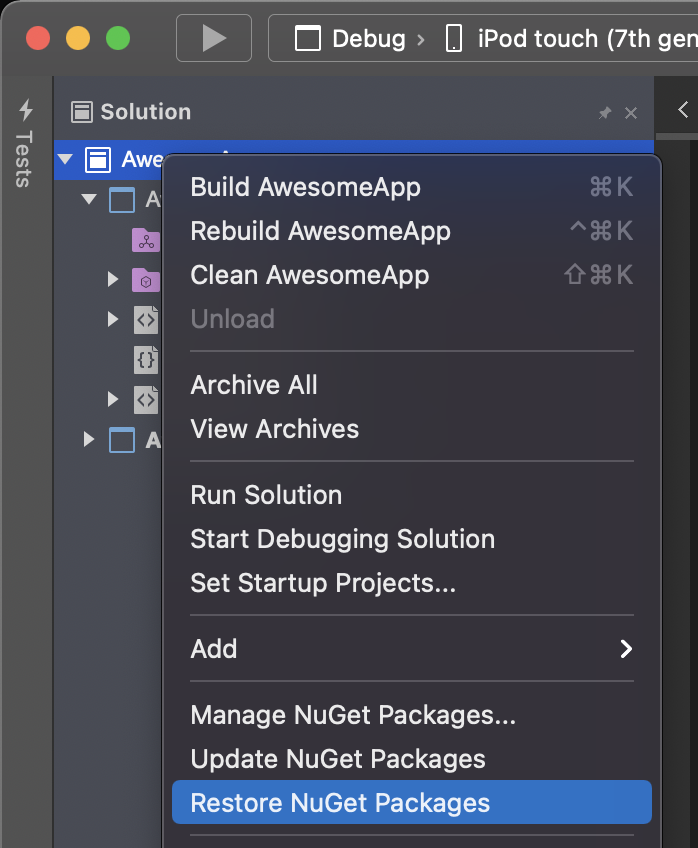This screenshot has width=698, height=848.
Task: Click the Run play button
Action: [214, 38]
